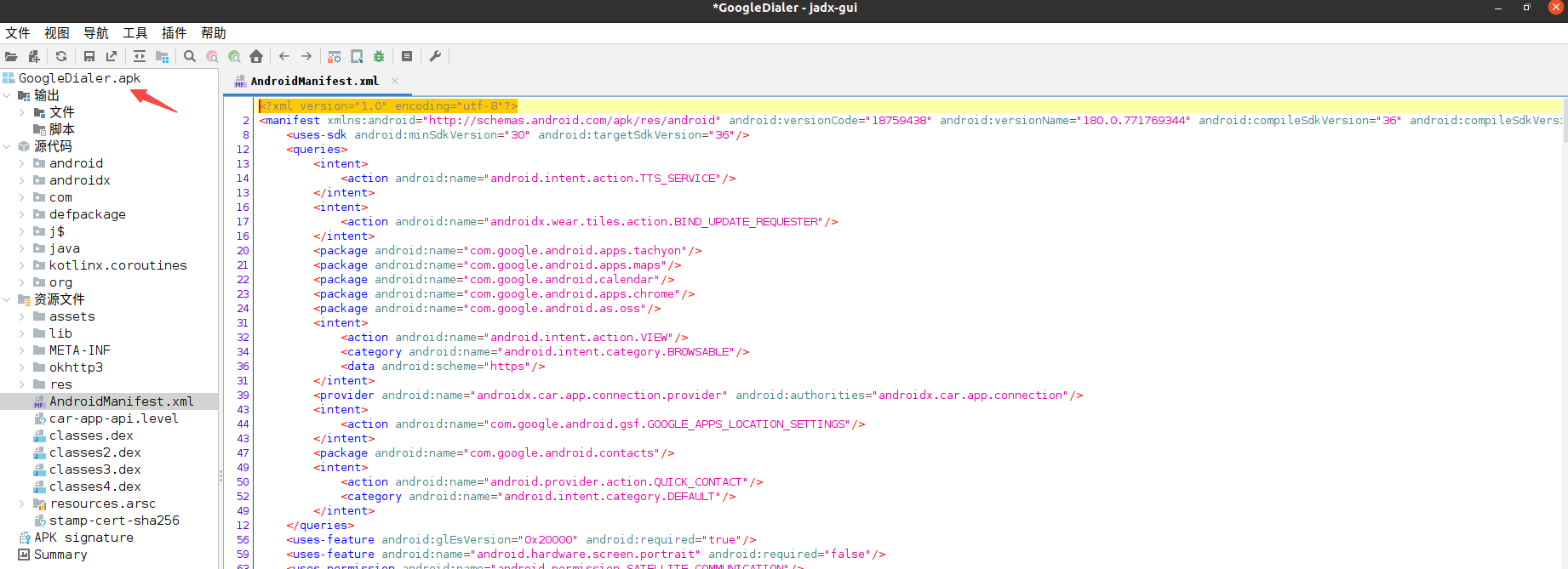Navigate back with the left arrow
The width and height of the screenshot is (1568, 569).
tap(284, 56)
